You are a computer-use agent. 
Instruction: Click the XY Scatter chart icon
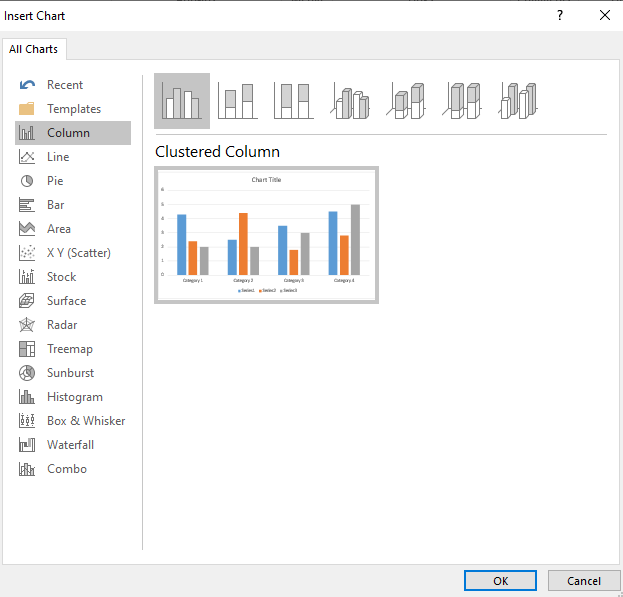click(x=27, y=253)
